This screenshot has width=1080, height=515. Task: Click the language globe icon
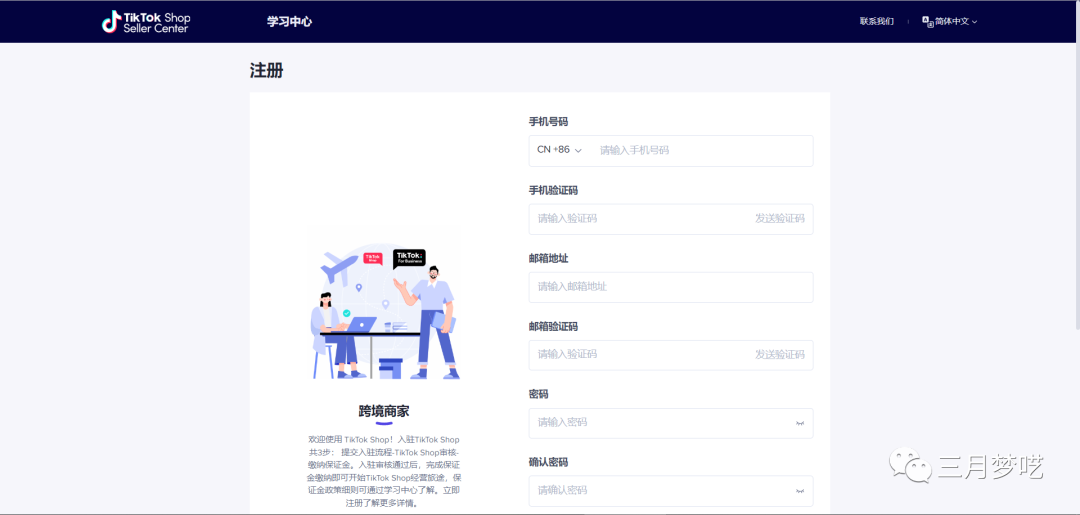coord(927,21)
